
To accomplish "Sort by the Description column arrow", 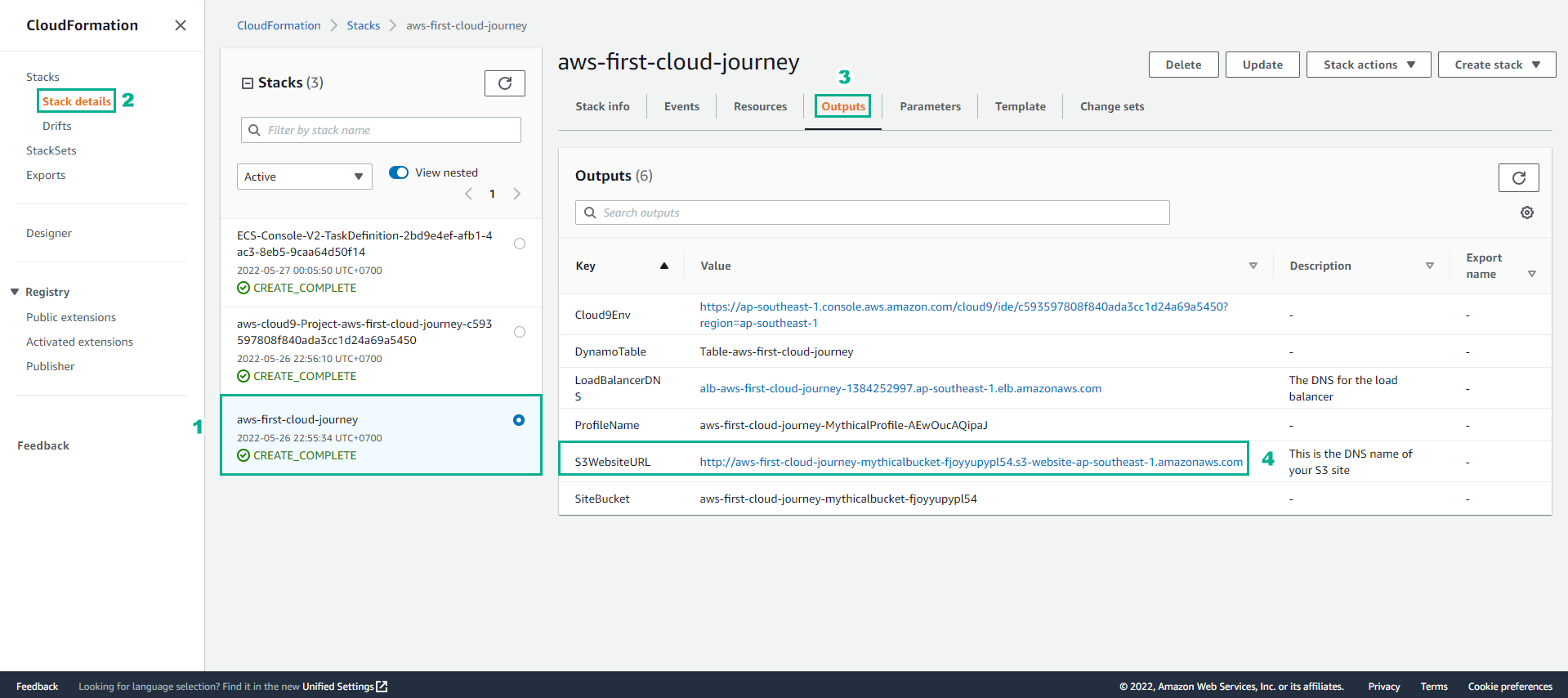I will coord(1430,266).
